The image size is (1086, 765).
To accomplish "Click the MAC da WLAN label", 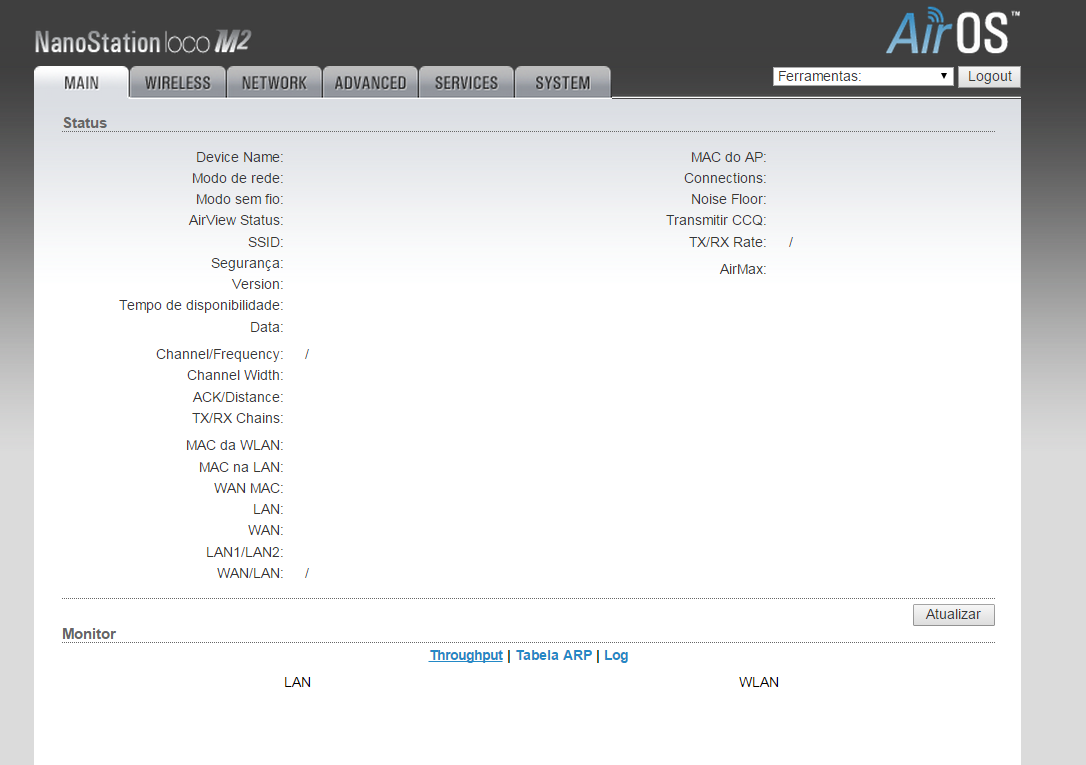I will (234, 445).
